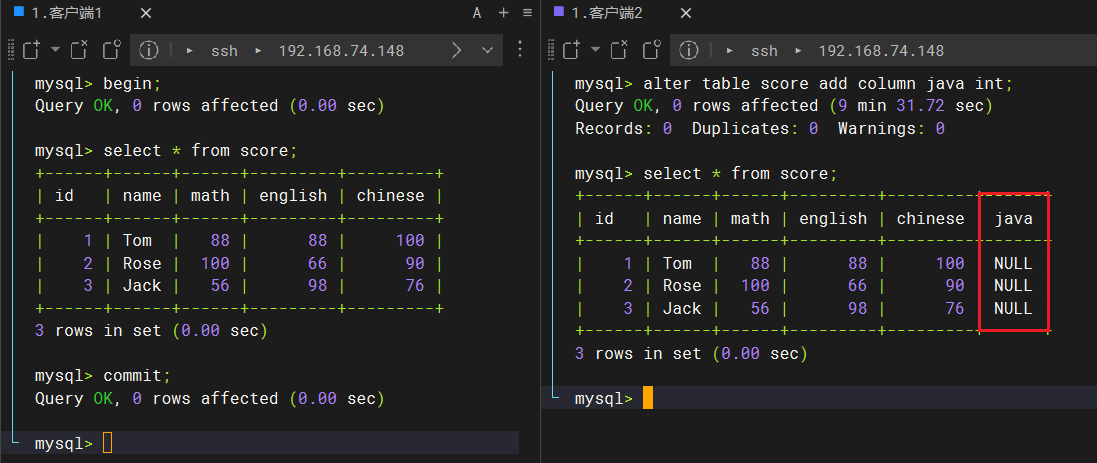The image size is (1097, 463).
Task: Click NULL value in Jack row
Action: [1014, 308]
